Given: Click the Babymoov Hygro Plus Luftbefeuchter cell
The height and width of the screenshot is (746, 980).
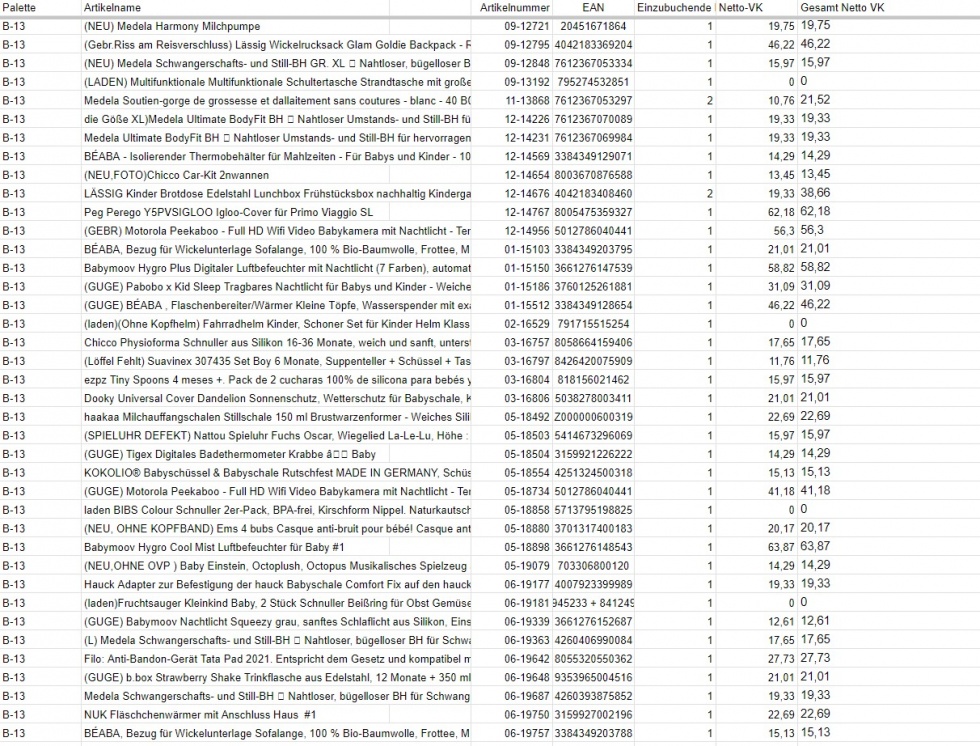Looking at the screenshot, I should (x=276, y=268).
